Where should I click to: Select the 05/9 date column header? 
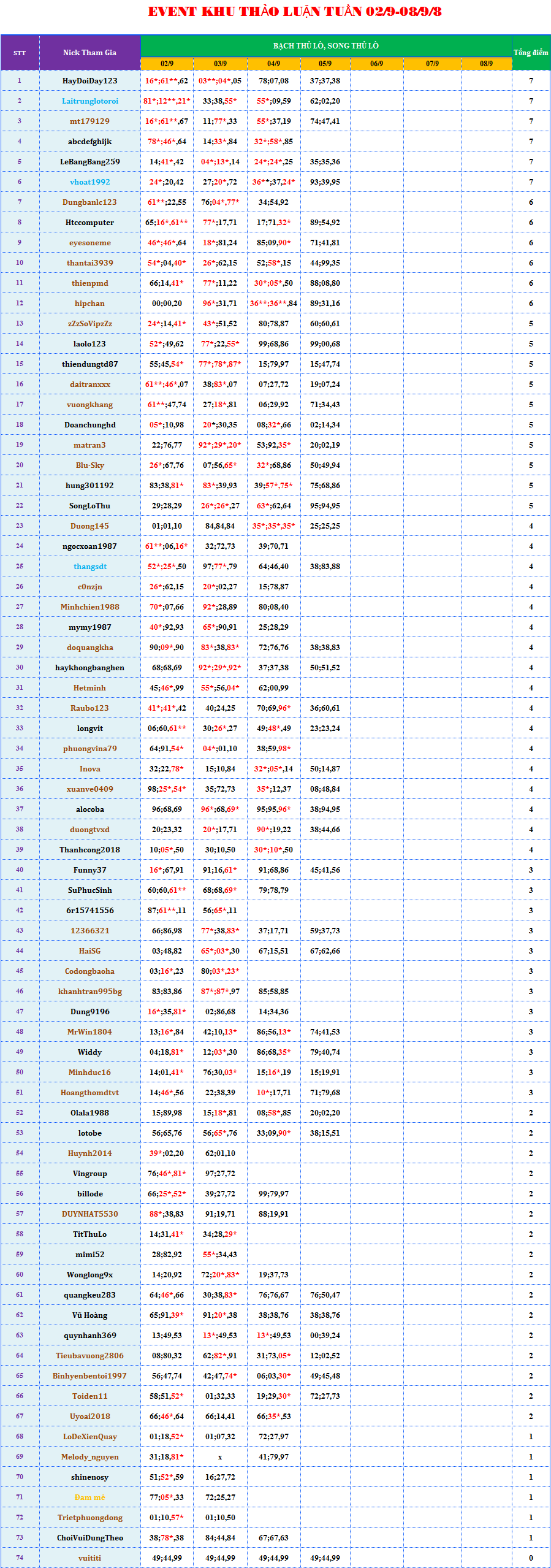325,64
